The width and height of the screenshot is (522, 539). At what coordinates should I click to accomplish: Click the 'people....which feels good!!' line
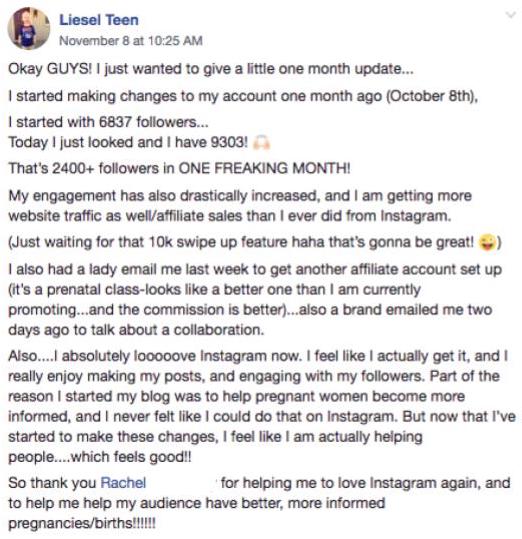point(100,457)
